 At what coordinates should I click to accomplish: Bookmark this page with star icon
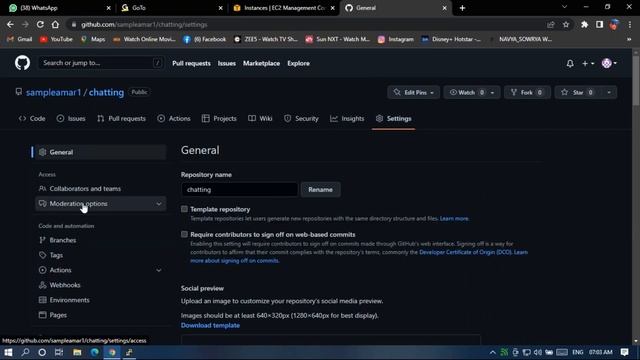566,24
